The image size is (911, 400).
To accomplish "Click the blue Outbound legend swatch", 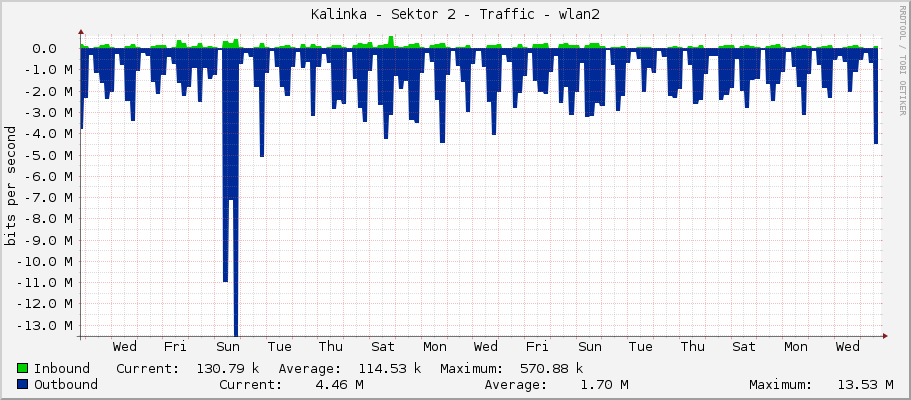I will click(23, 384).
